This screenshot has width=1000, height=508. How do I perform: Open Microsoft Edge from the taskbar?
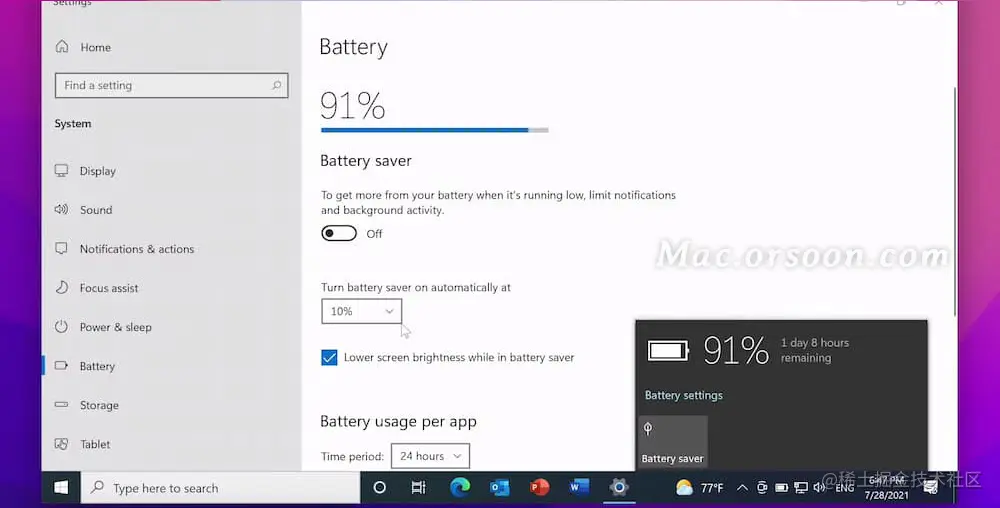click(x=460, y=488)
